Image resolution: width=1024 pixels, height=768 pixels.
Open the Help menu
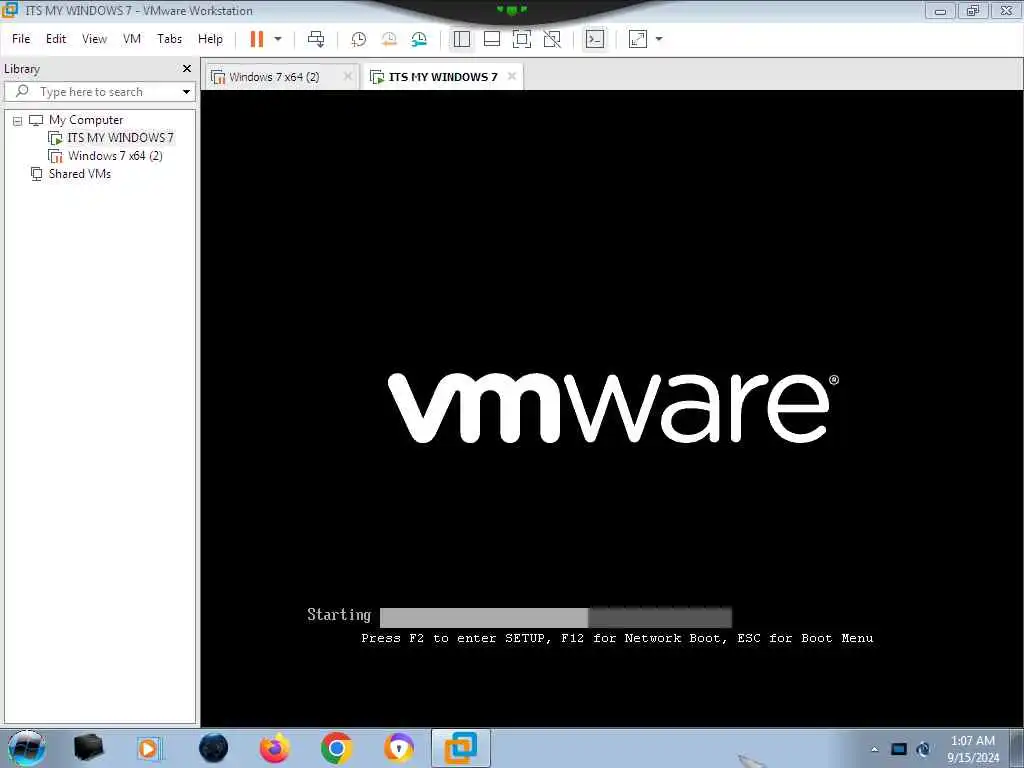[x=210, y=39]
